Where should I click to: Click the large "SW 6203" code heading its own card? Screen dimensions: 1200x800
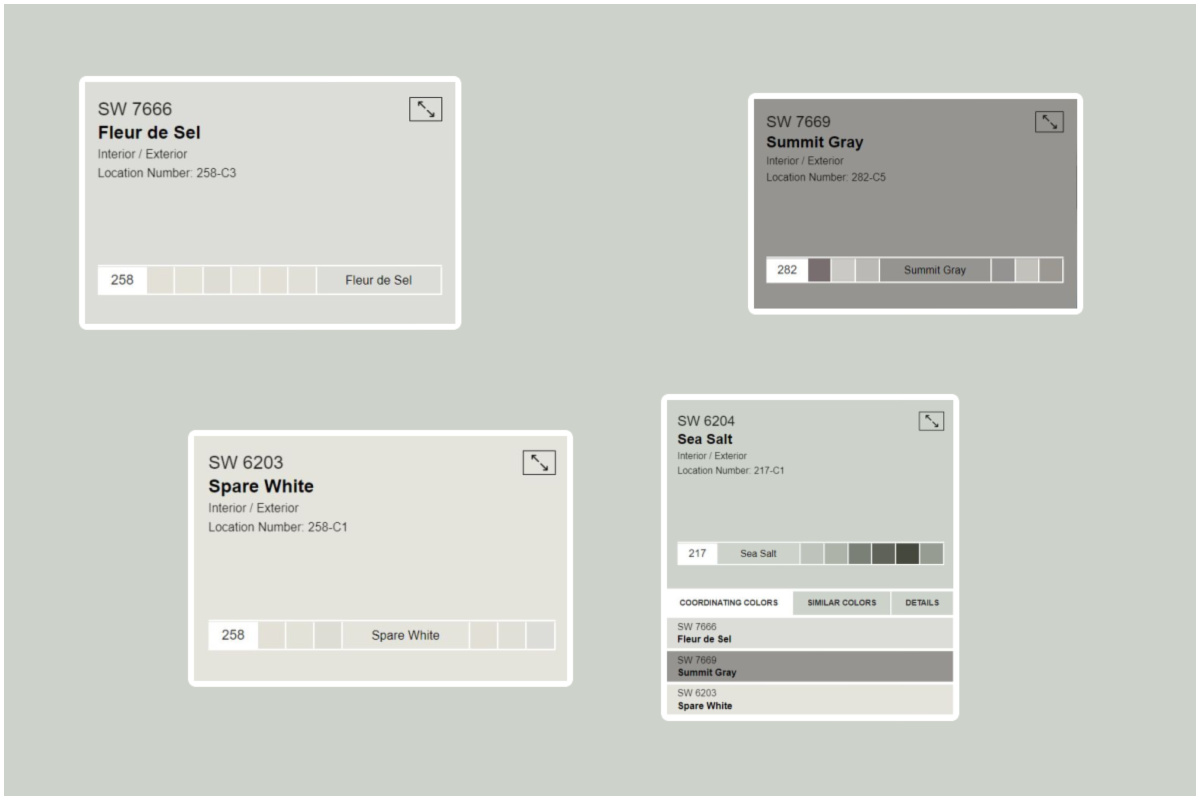point(246,463)
